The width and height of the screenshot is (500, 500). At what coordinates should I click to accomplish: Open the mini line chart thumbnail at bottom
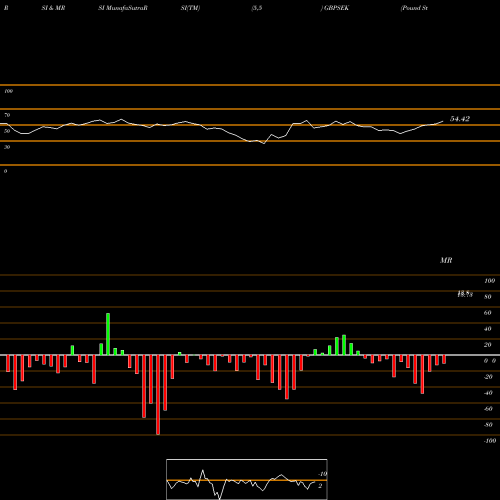click(247, 479)
